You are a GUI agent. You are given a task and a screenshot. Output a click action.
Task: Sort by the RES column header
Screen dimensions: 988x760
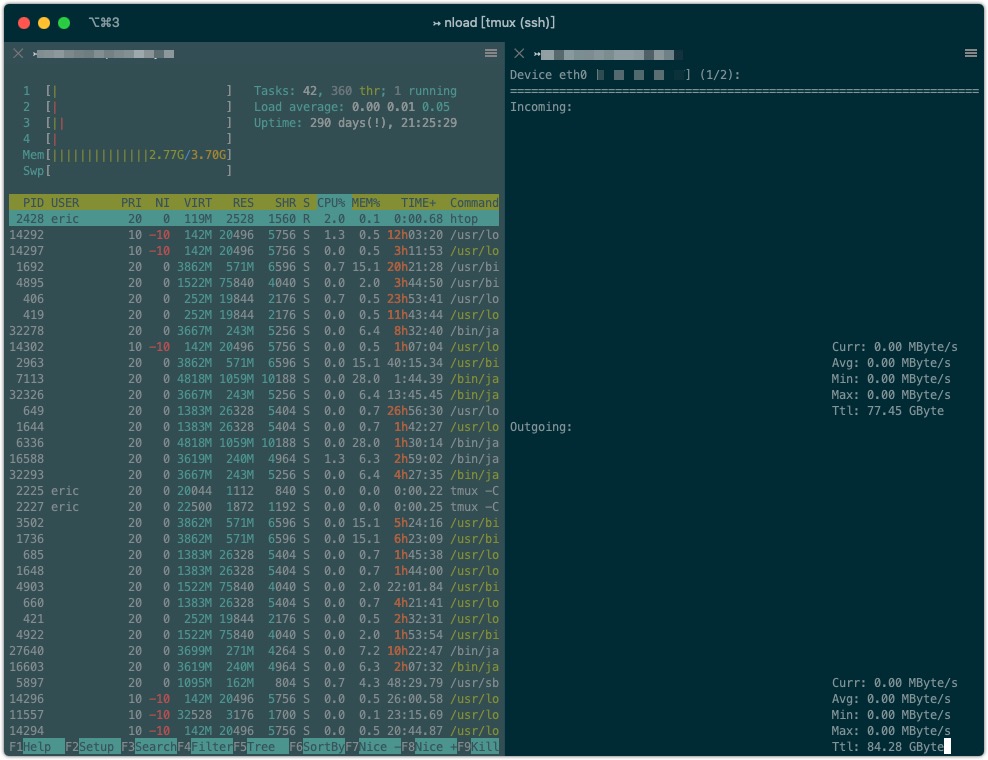pos(243,203)
